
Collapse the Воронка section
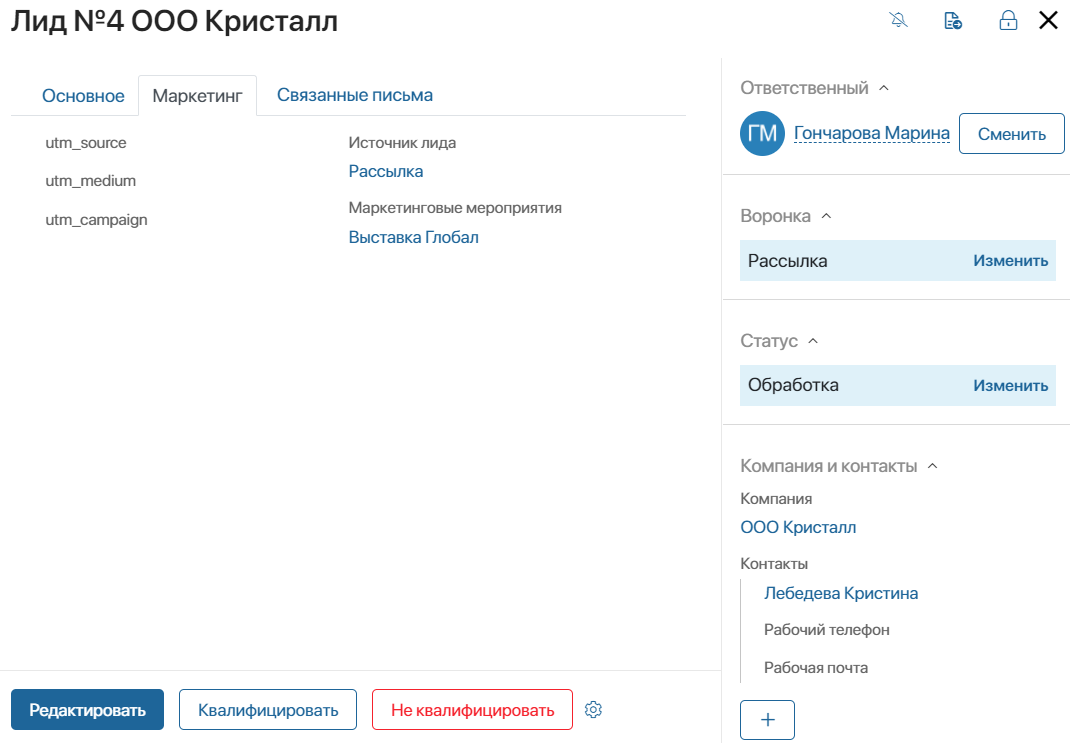(x=826, y=216)
